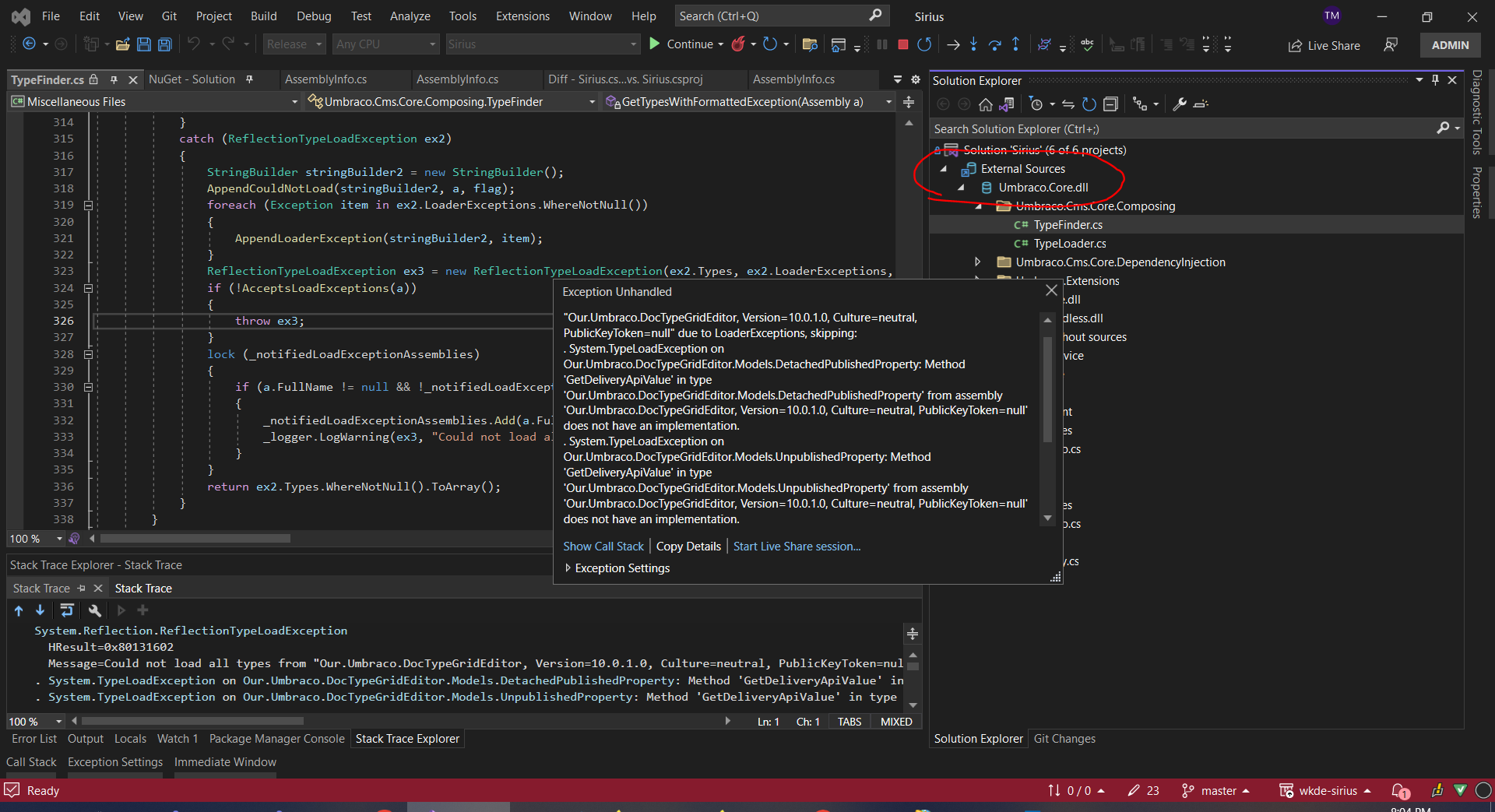Open the Release configuration dropdown
Image resolution: width=1495 pixels, height=812 pixels.
[x=294, y=44]
